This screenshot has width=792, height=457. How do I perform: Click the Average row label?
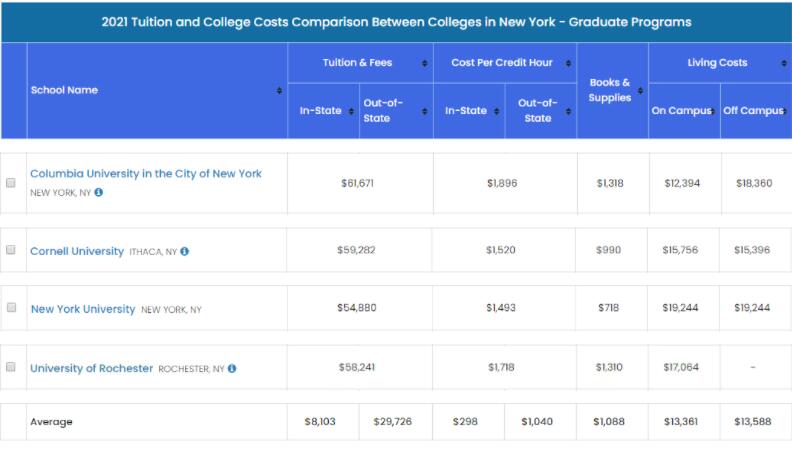[51, 422]
